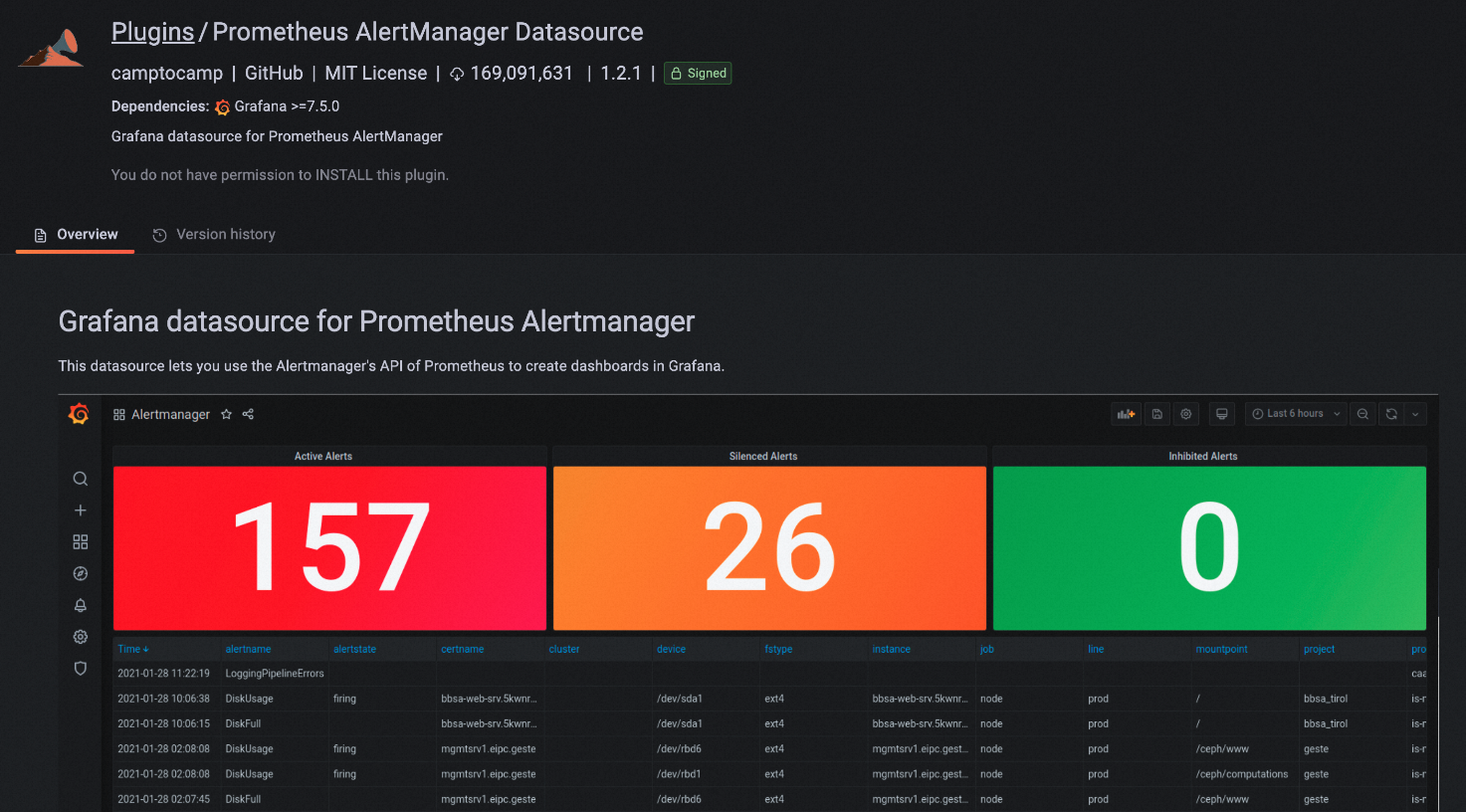Screen dimensions: 1466x812
Task: Open the Grafana search
Action: click(80, 478)
